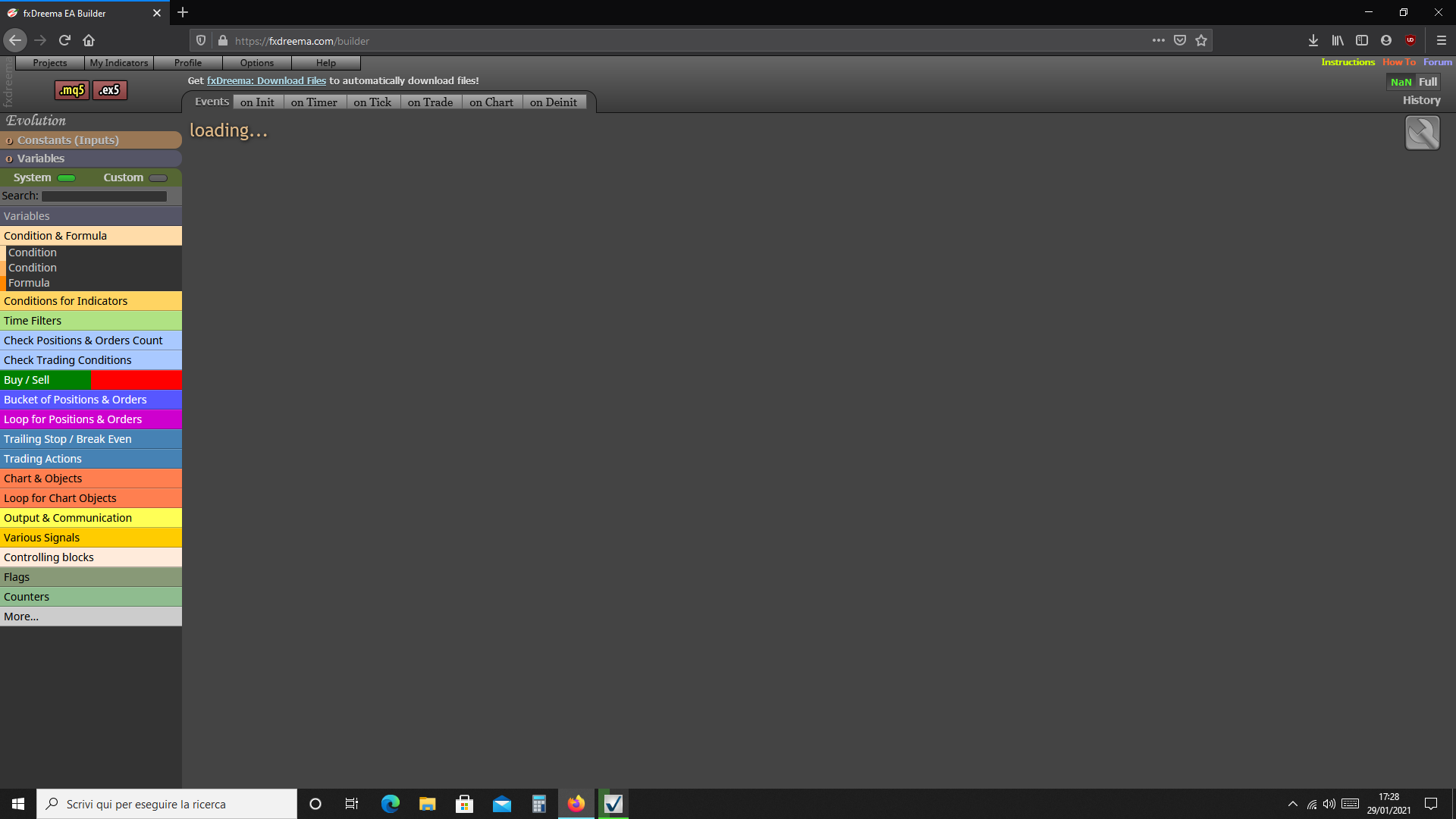Viewport: 1456px width, 819px height.
Task: Open uBlock Origin extension icon
Action: [x=1410, y=41]
